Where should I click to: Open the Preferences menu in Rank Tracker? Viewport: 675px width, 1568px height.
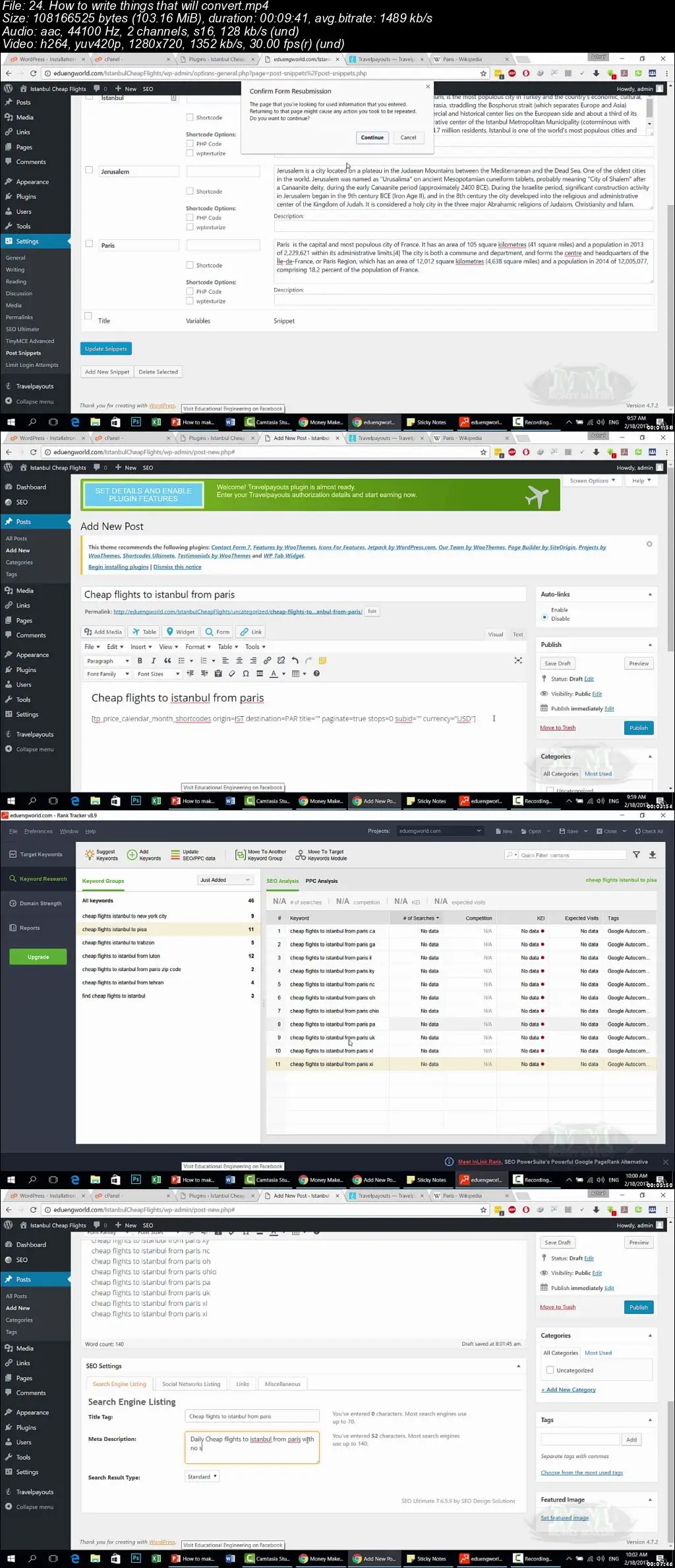(x=38, y=831)
